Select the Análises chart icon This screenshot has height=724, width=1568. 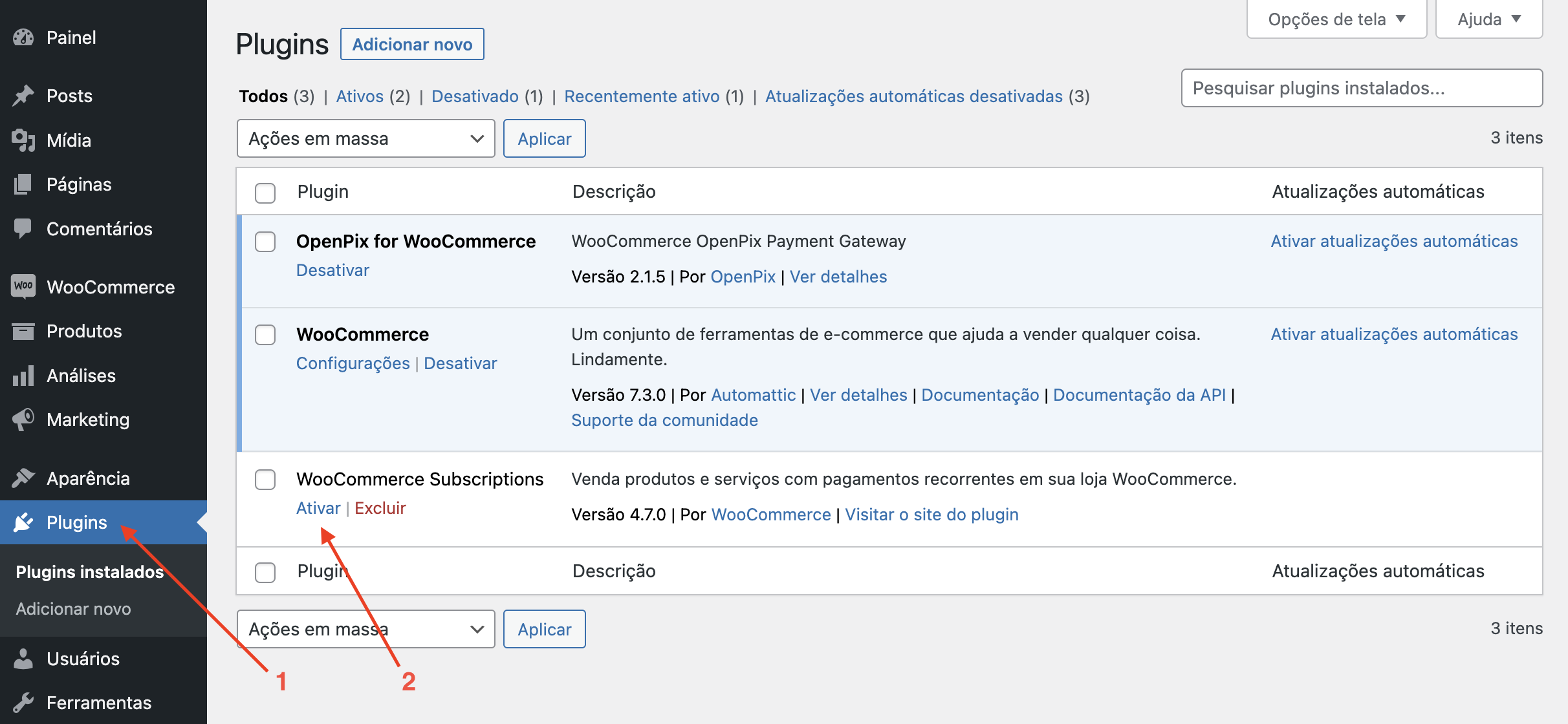[23, 375]
